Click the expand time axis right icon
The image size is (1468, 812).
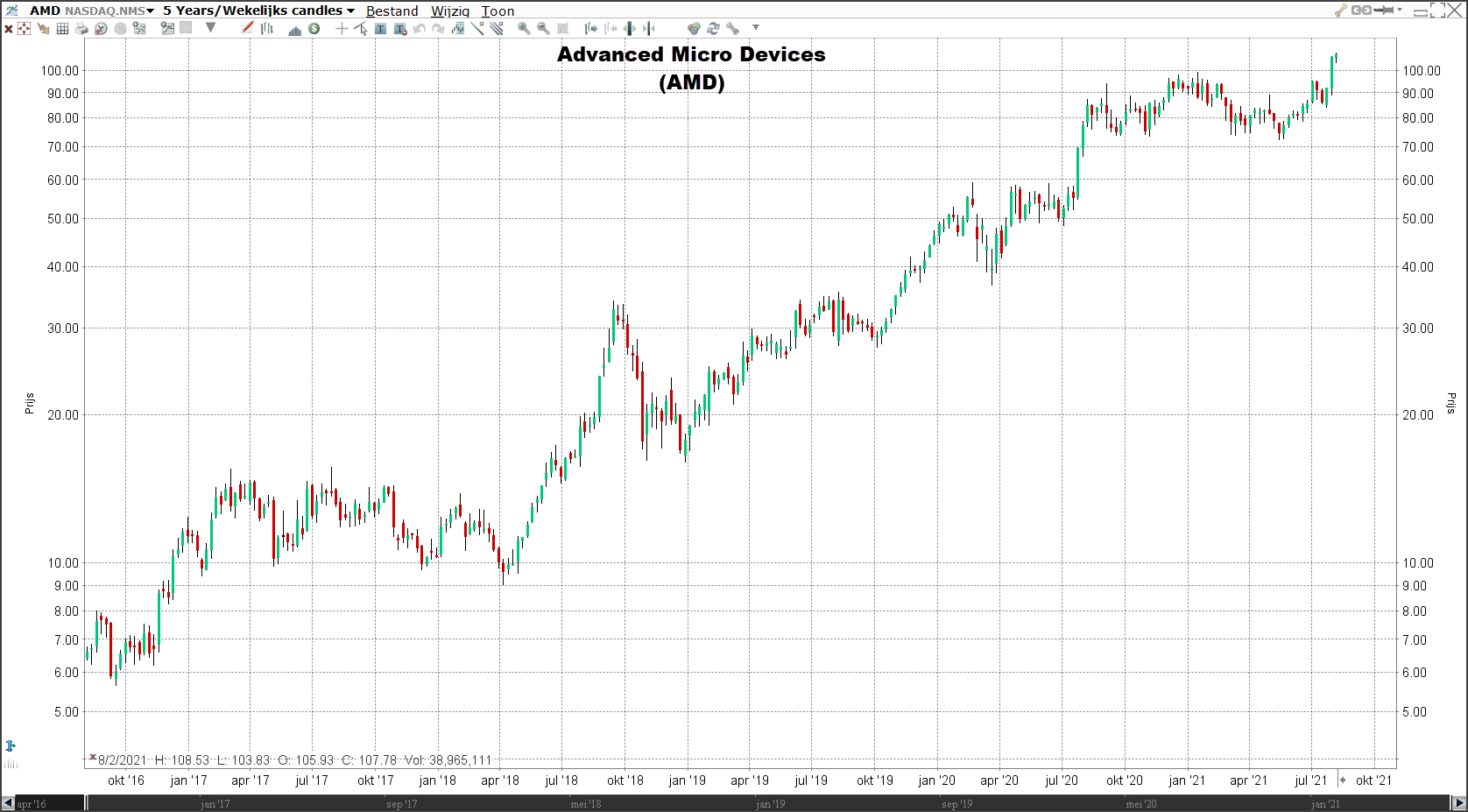tap(591, 29)
